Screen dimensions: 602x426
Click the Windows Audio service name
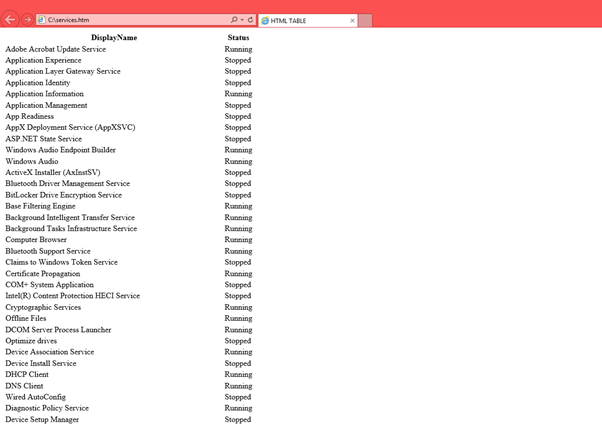pos(32,161)
